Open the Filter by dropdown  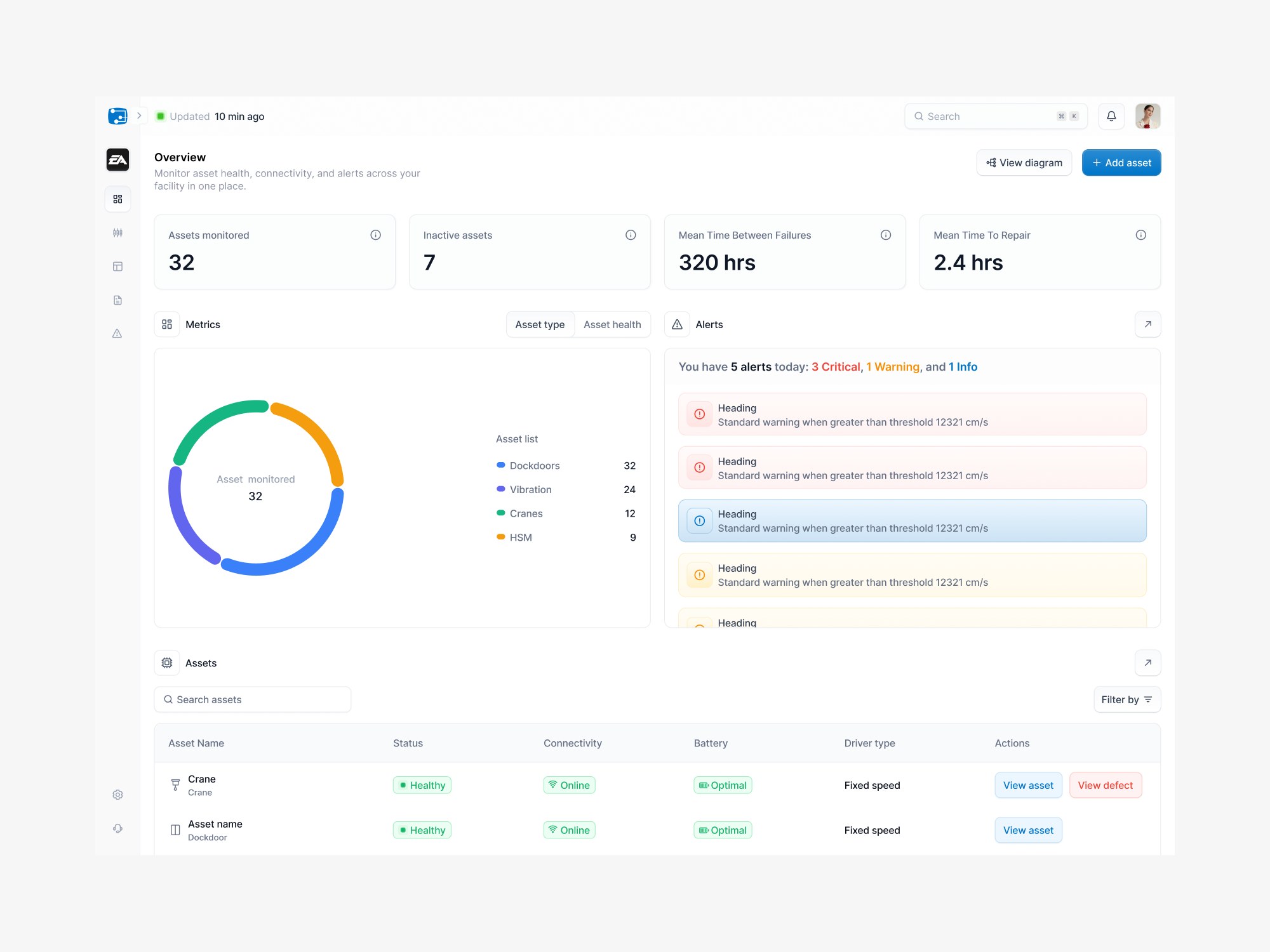click(x=1127, y=699)
